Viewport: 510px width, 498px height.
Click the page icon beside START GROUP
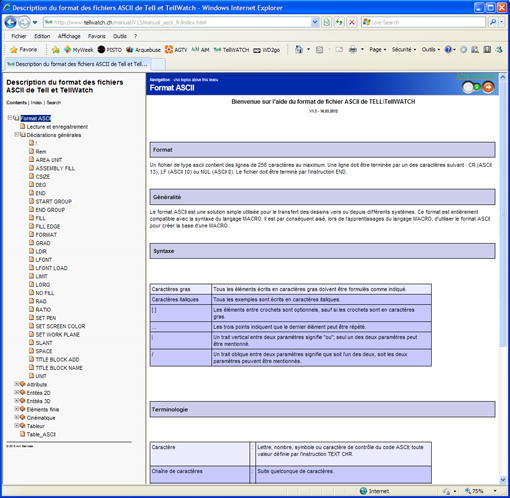coord(31,201)
